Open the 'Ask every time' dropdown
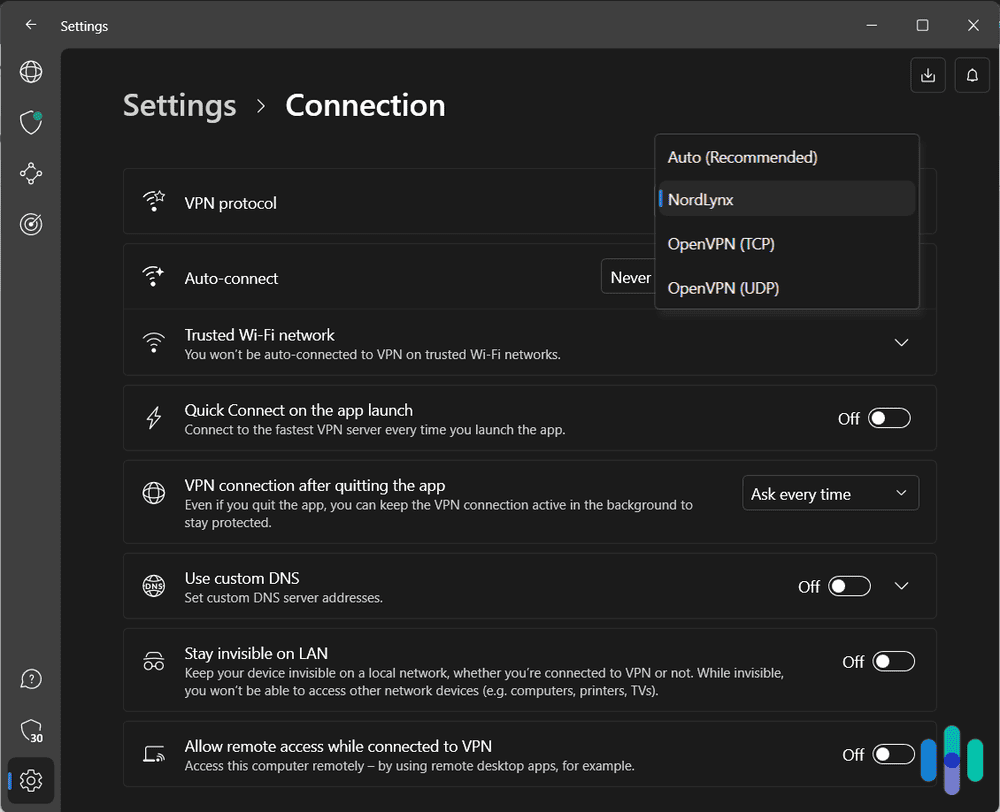Screen dimensions: 1000x812 point(830,493)
